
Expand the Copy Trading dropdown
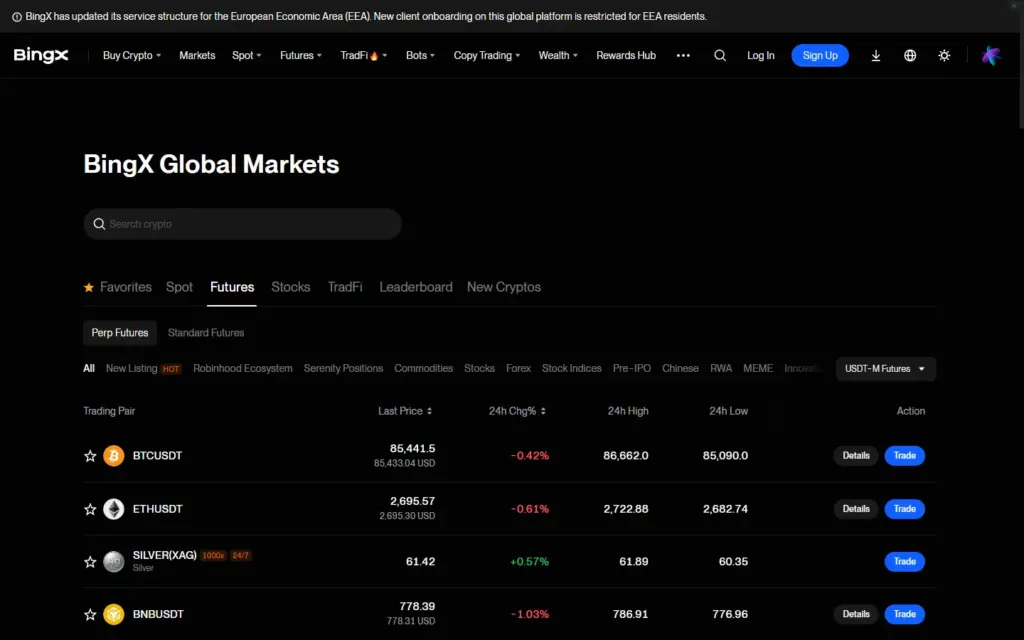[x=487, y=56]
